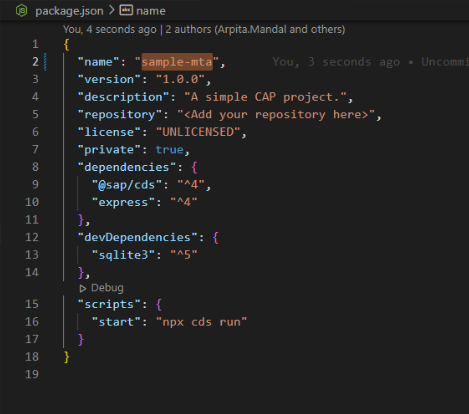Click line number 1 in gutter
Screen dimensions: 469x414
pos(35,44)
